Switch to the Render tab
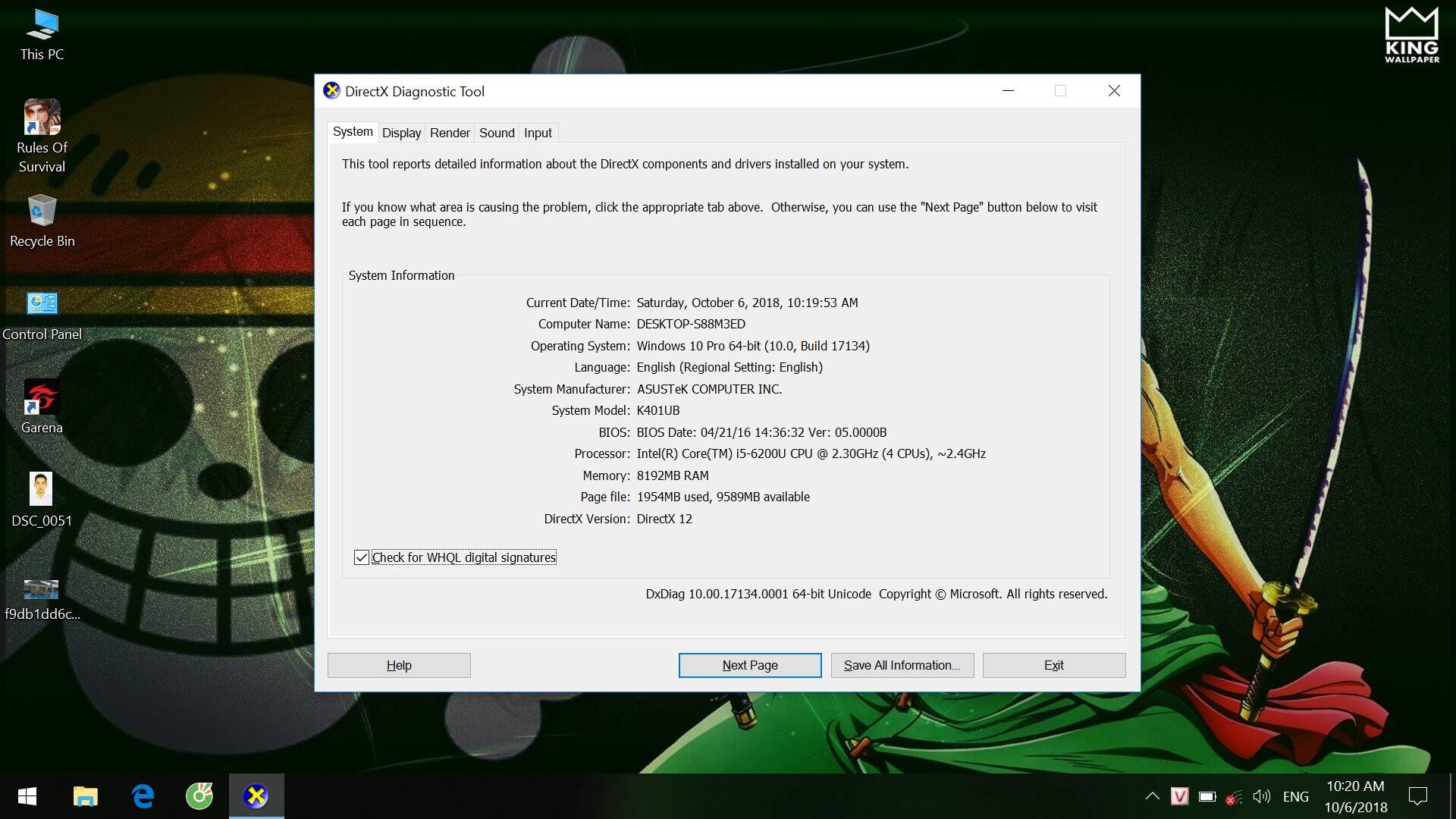1456x819 pixels. [x=450, y=133]
